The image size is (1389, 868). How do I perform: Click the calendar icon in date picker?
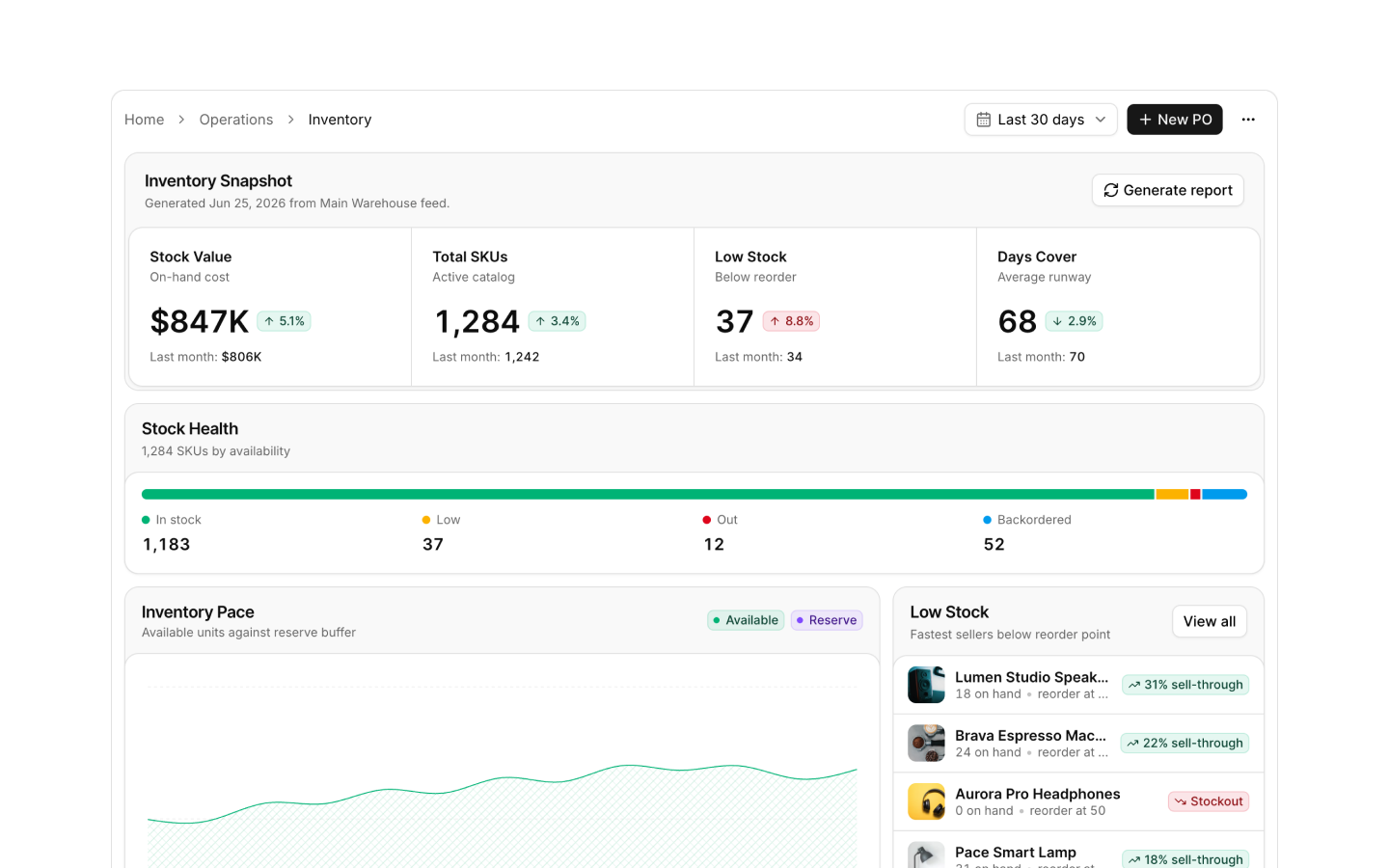[984, 120]
